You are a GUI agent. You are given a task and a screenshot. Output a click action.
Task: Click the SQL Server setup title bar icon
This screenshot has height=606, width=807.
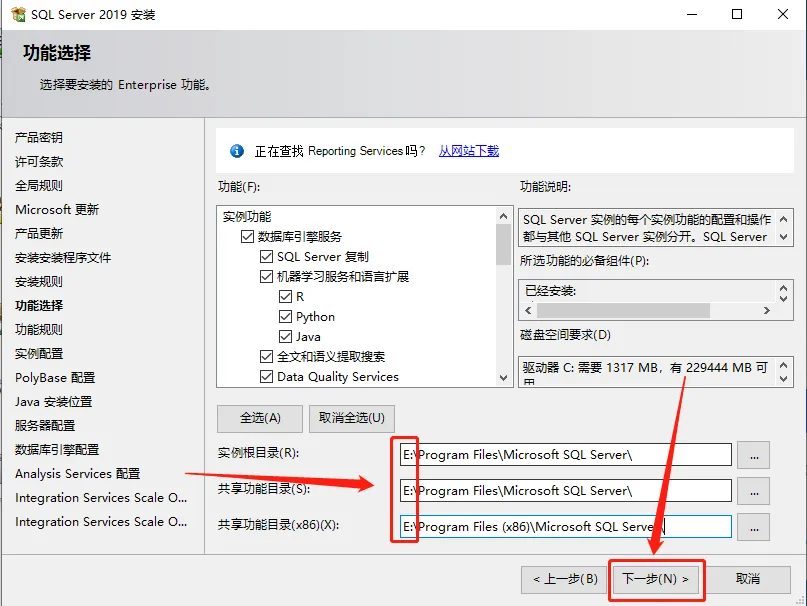pos(18,14)
